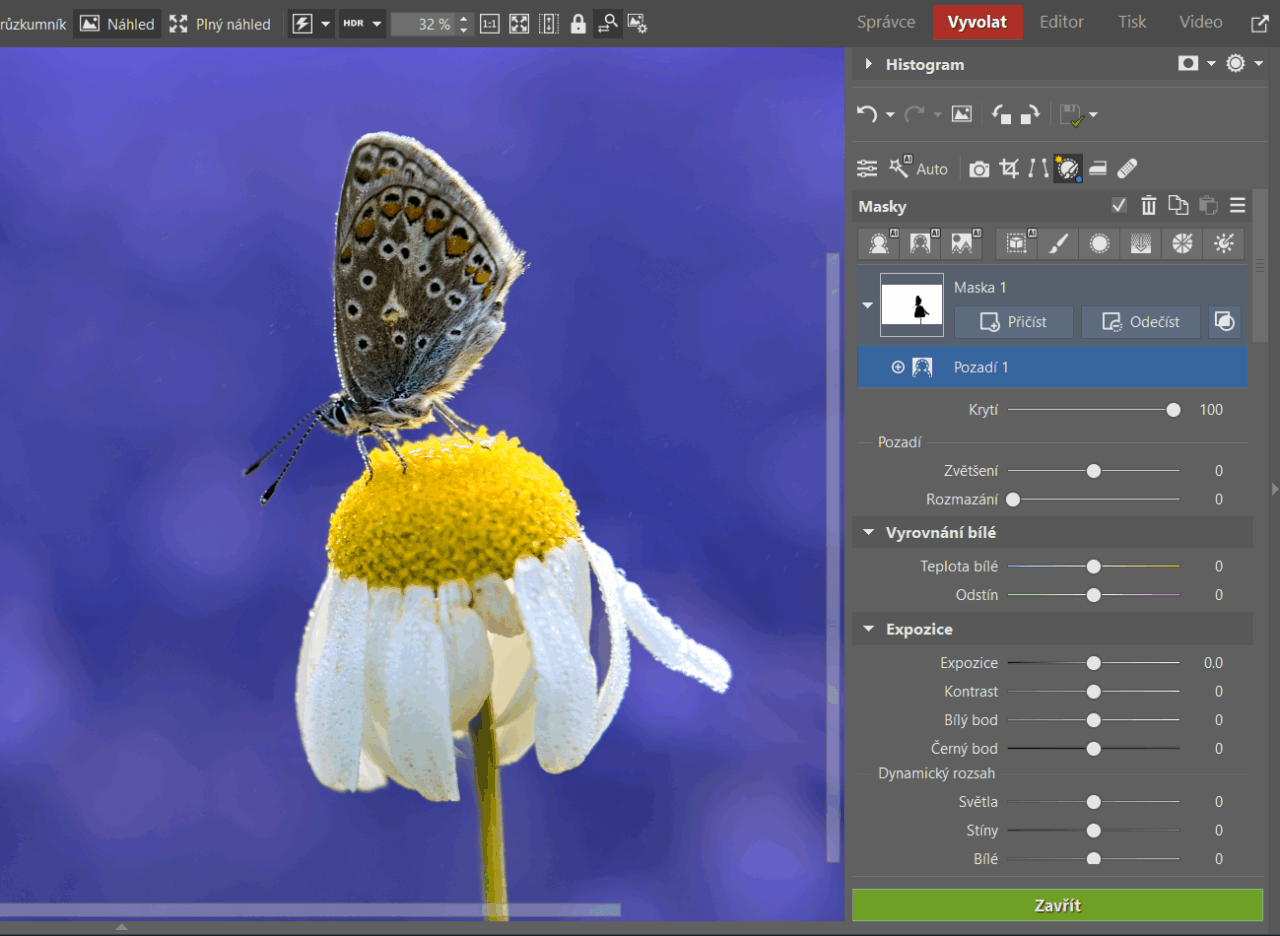Screen dimensions: 1280x936
Task: Select the AI subject mask tool
Action: pyautogui.click(x=879, y=243)
